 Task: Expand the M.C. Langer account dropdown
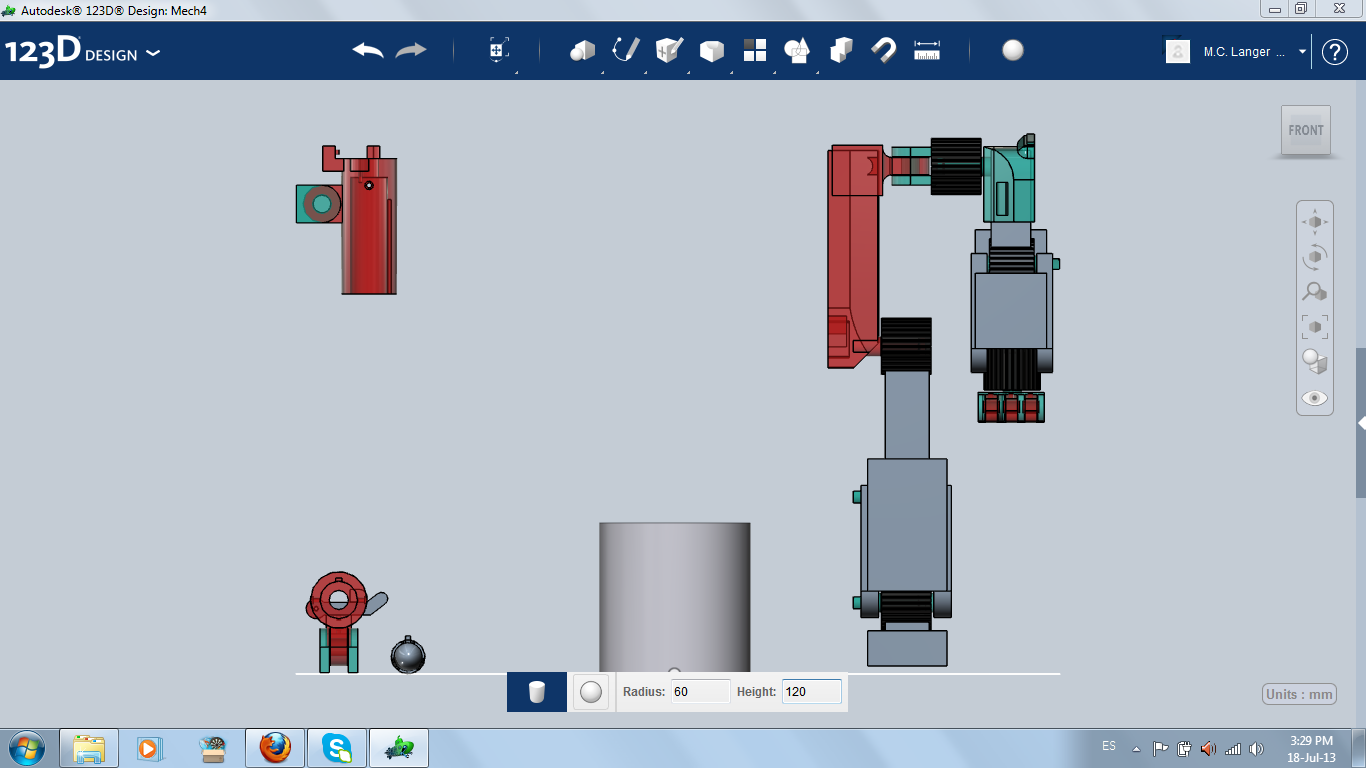(x=1302, y=52)
